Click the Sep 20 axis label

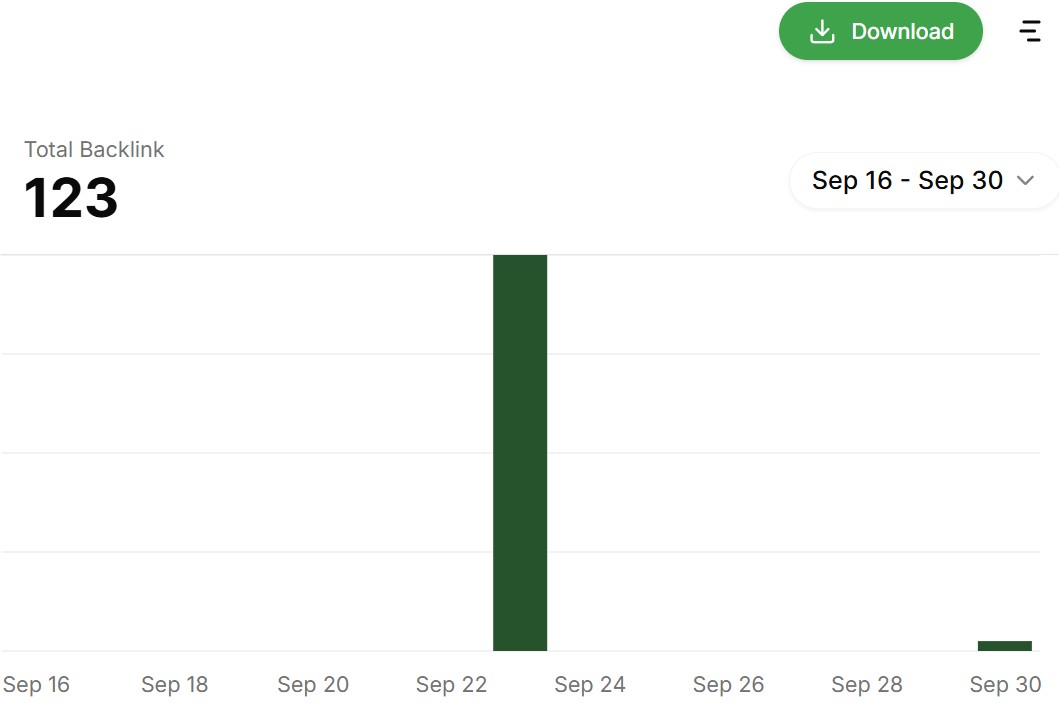tap(313, 685)
